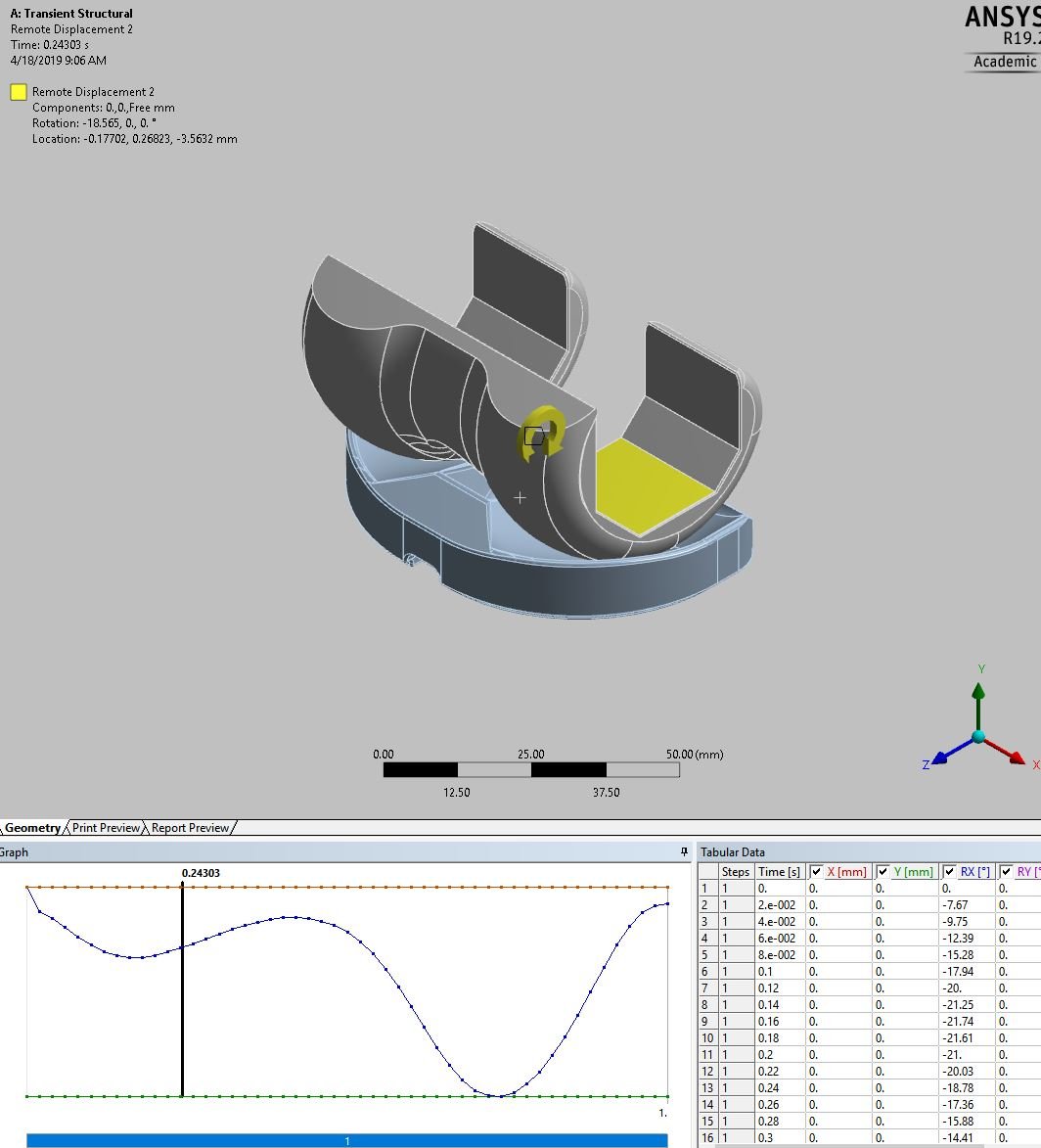The height and width of the screenshot is (1148, 1041).
Task: Click RX value -9.75 in row 3
Action: [967, 922]
